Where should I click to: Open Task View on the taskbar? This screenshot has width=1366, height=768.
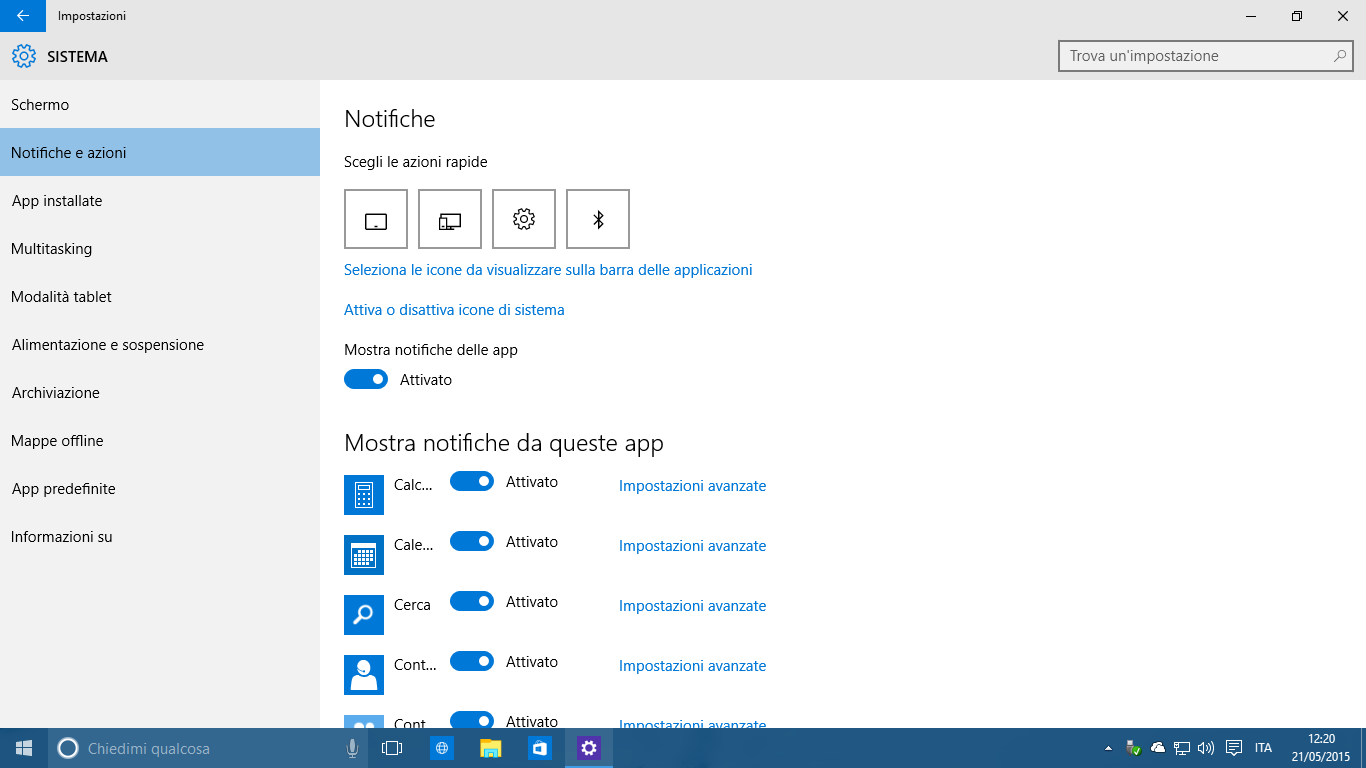(x=392, y=748)
